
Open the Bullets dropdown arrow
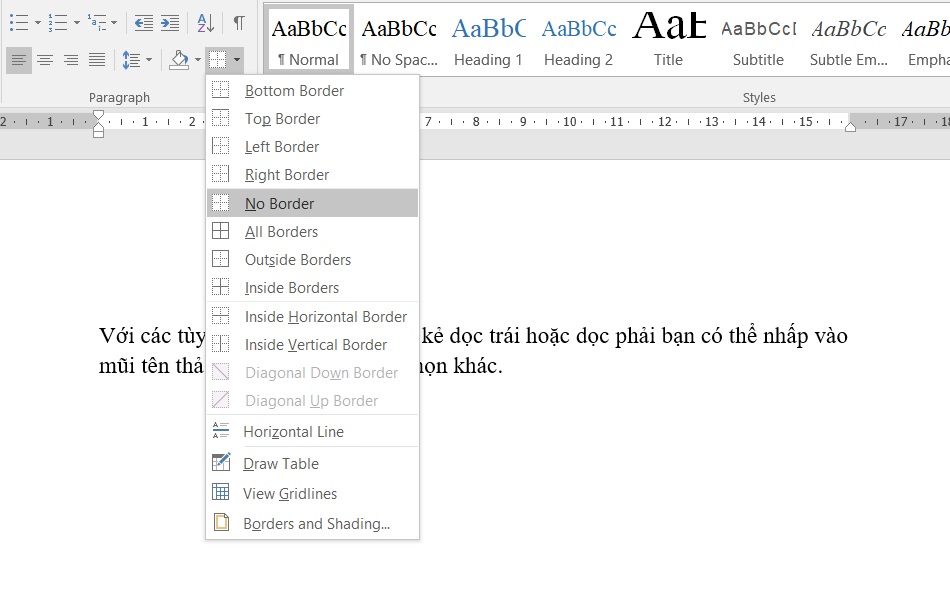[37, 22]
